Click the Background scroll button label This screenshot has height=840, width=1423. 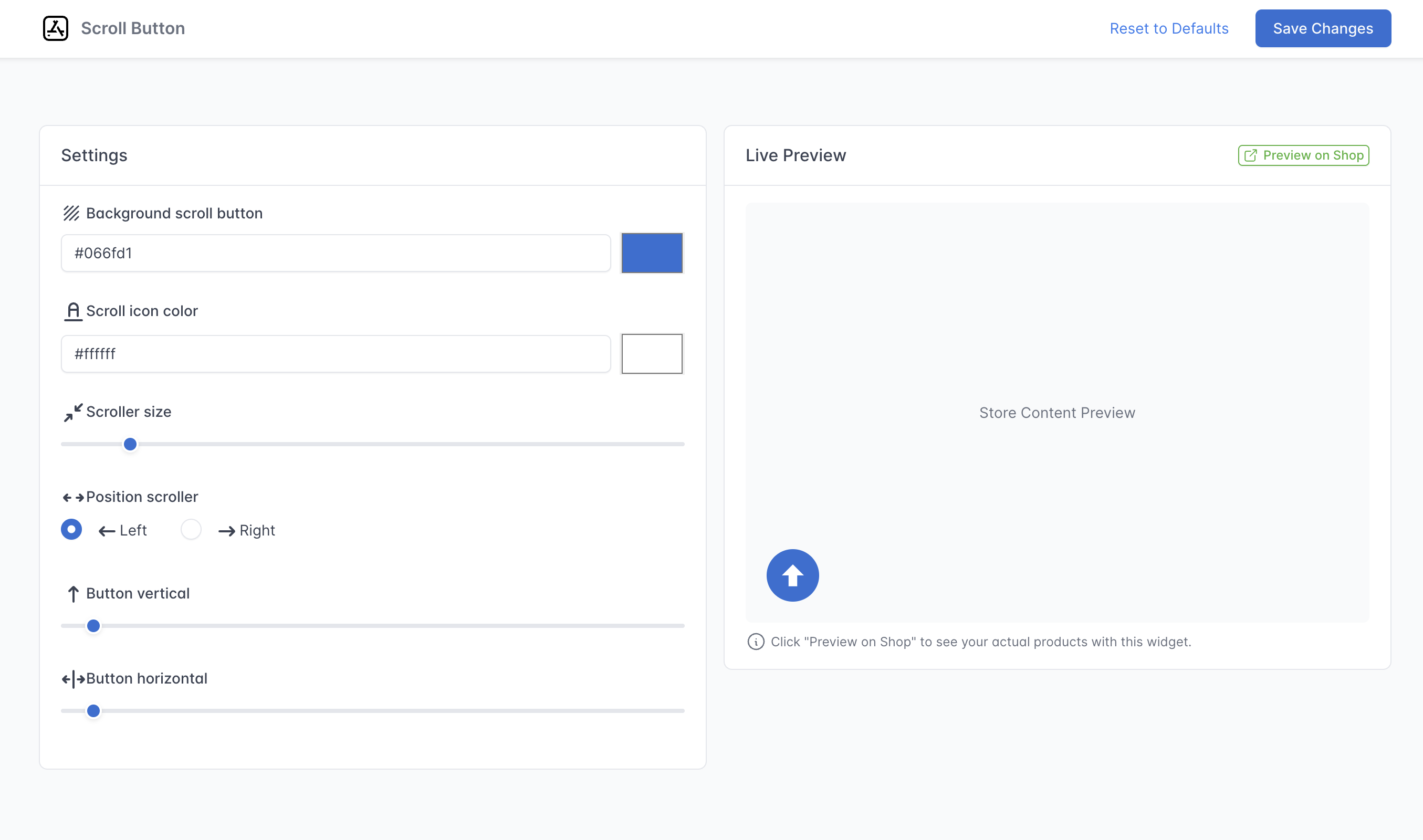point(174,213)
